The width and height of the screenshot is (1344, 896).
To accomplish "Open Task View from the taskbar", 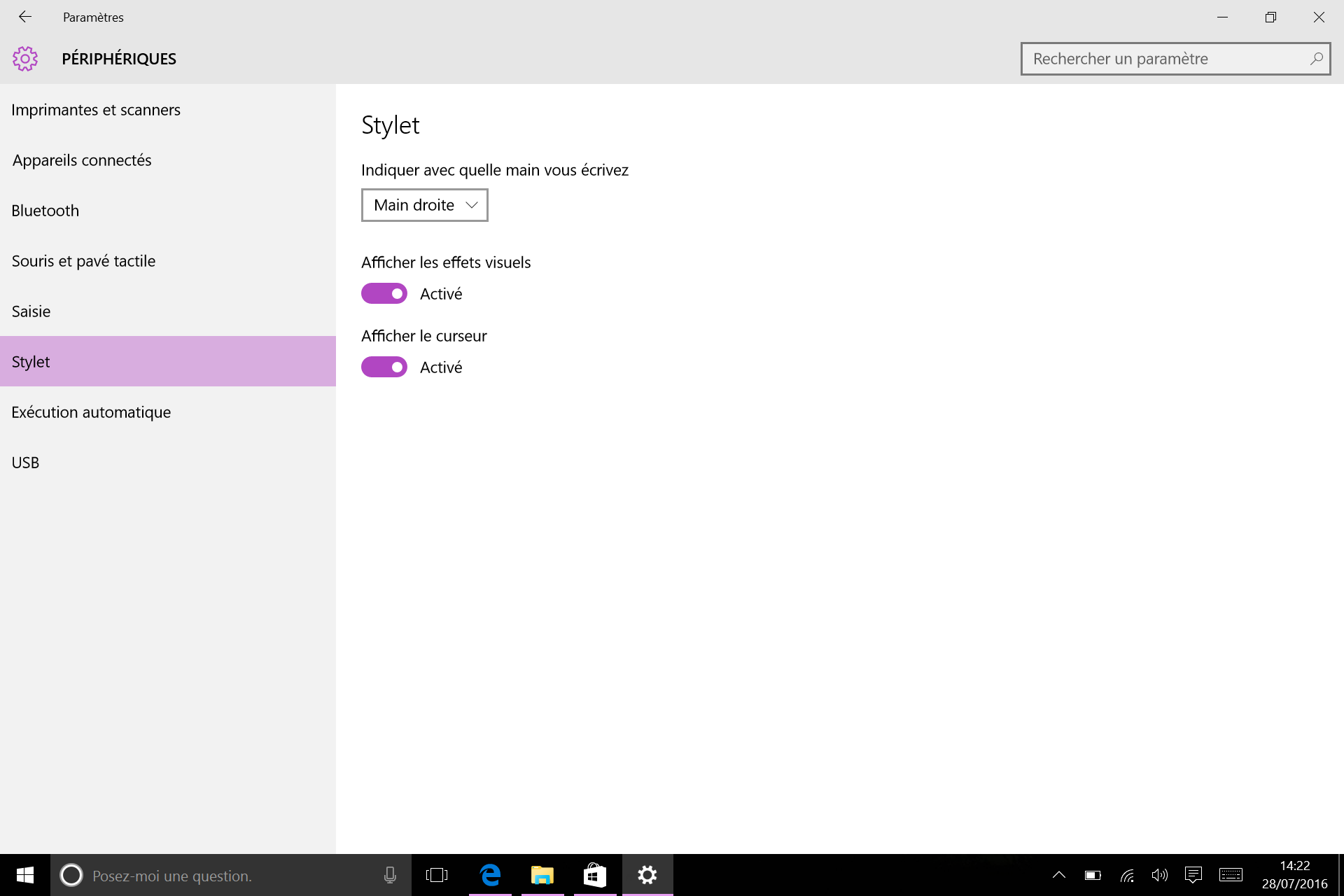I will tap(437, 875).
